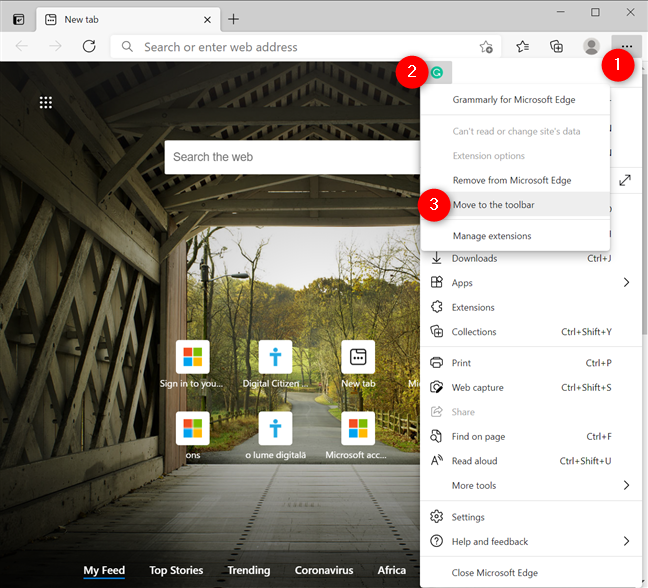Open the Coronavirus feed tab

[x=324, y=570]
